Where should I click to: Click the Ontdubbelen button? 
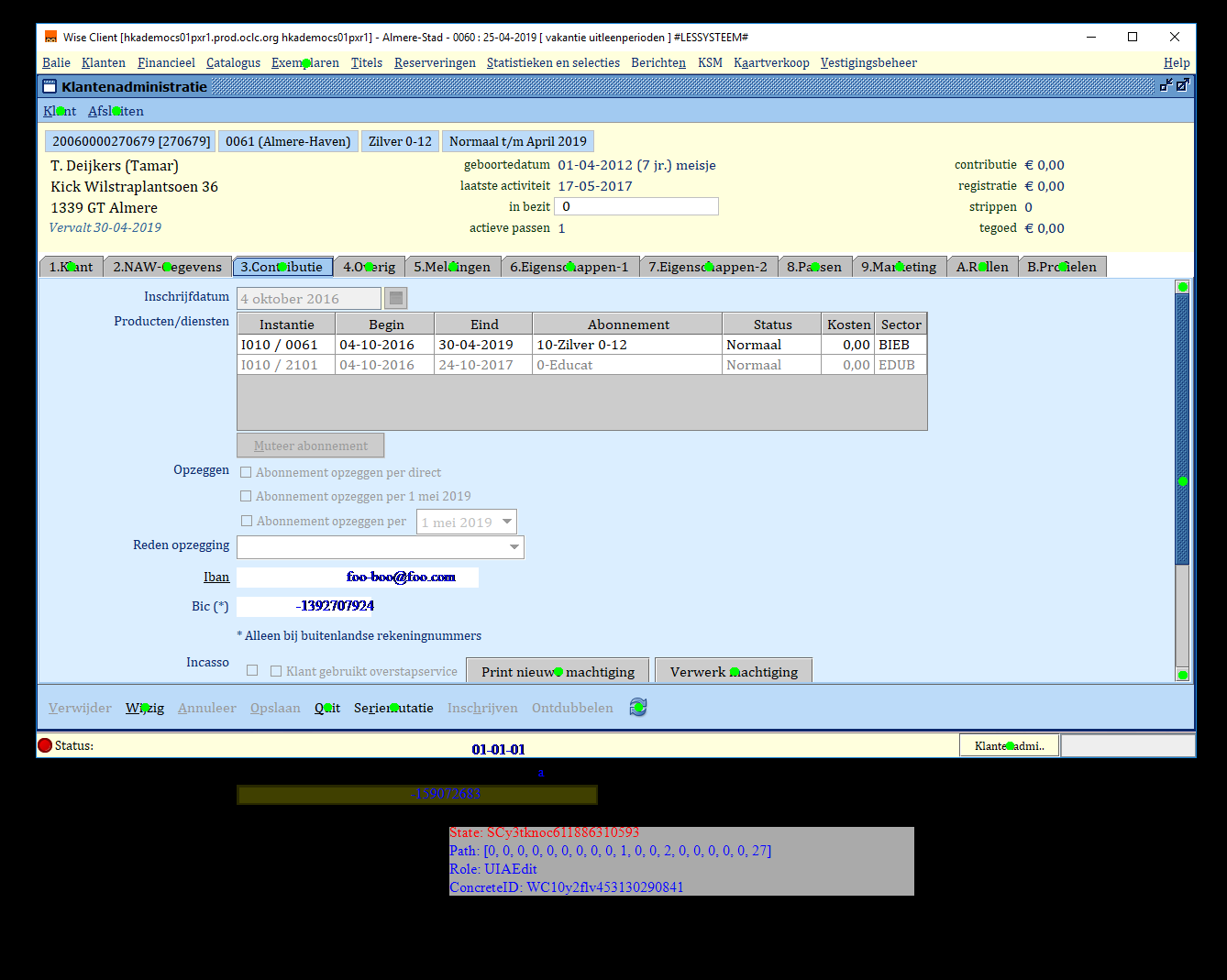(572, 708)
